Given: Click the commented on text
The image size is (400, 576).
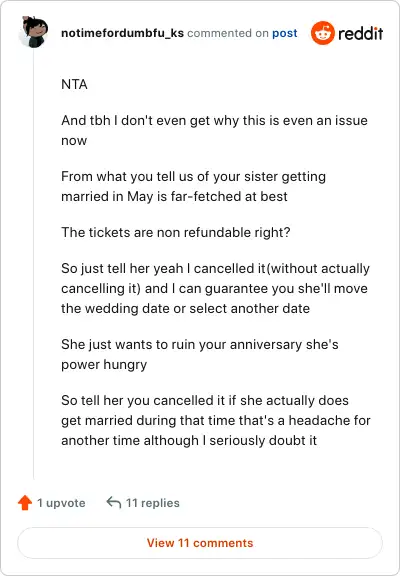Looking at the screenshot, I should pyautogui.click(x=228, y=33).
